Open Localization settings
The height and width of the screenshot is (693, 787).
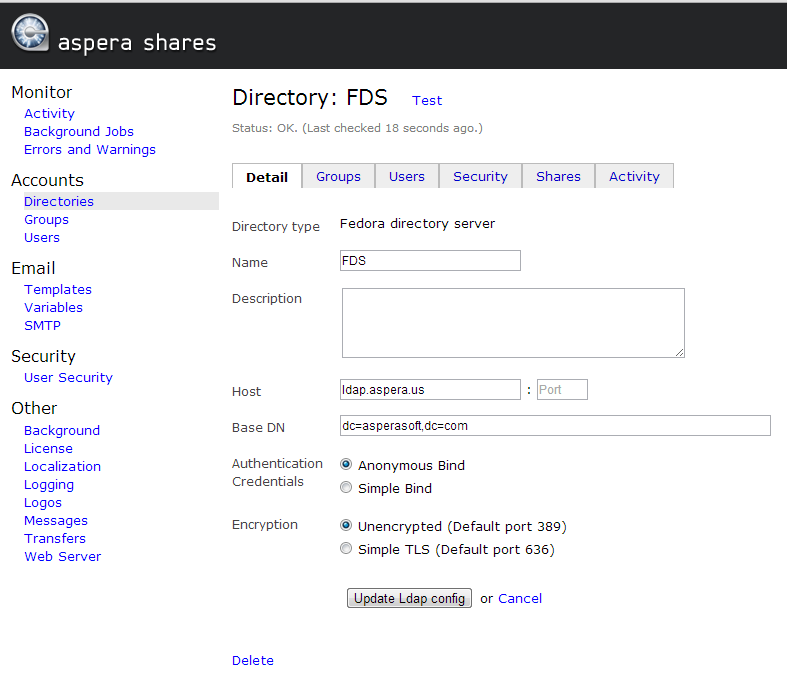pos(62,467)
